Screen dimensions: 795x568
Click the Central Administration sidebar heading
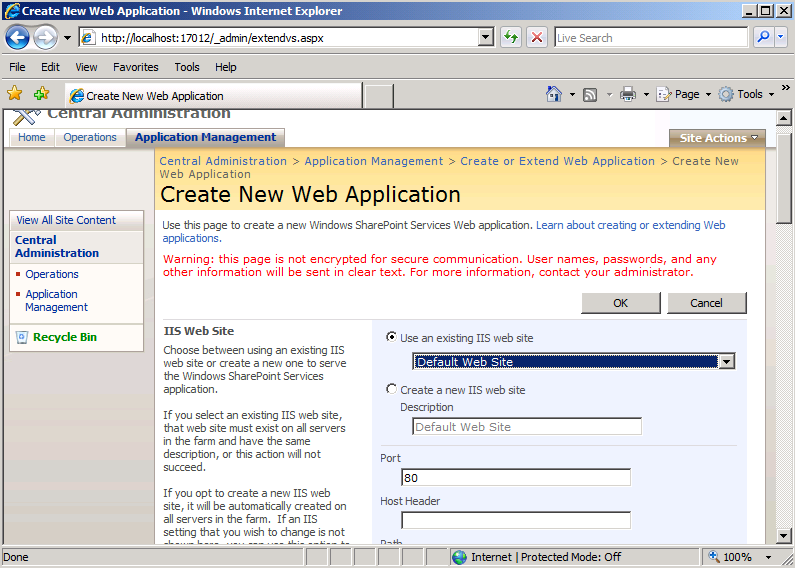57,246
